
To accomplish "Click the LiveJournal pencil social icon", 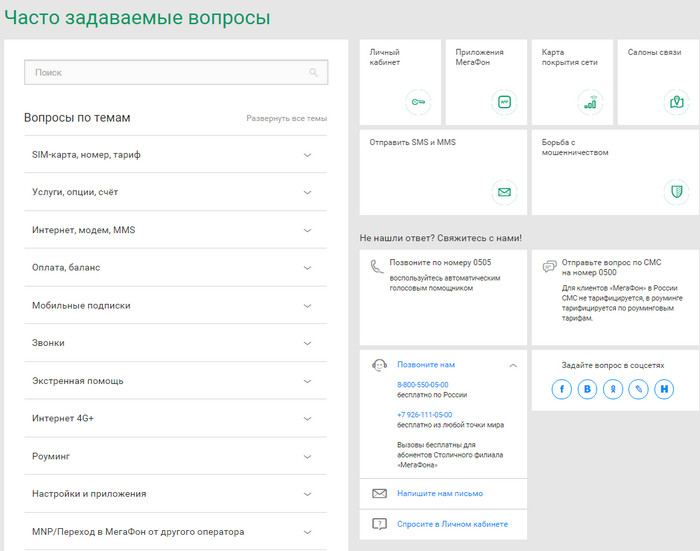I will click(638, 389).
